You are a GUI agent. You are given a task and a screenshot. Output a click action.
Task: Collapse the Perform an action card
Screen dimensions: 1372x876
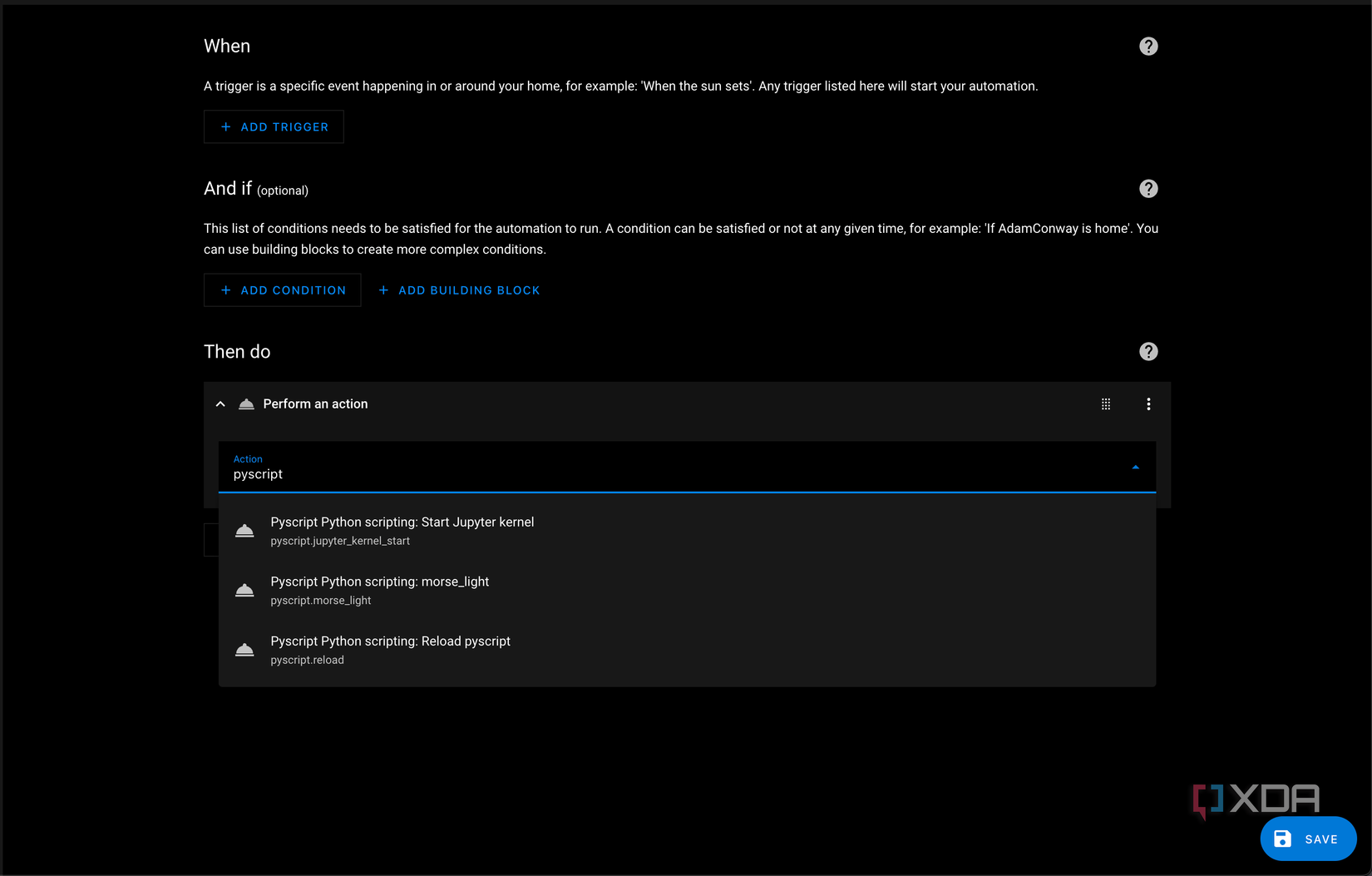coord(220,404)
